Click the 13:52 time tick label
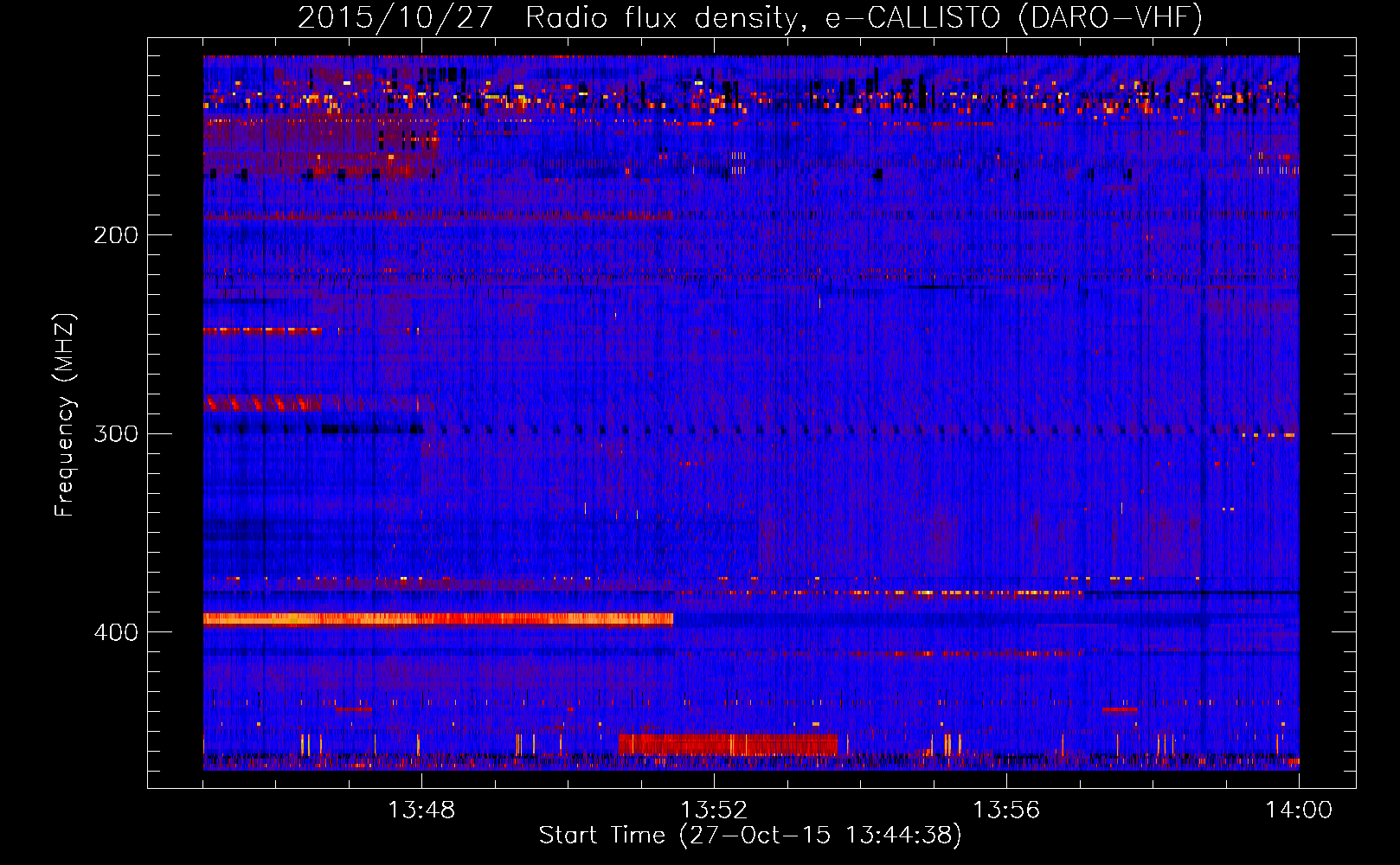The image size is (1400, 865). (714, 811)
